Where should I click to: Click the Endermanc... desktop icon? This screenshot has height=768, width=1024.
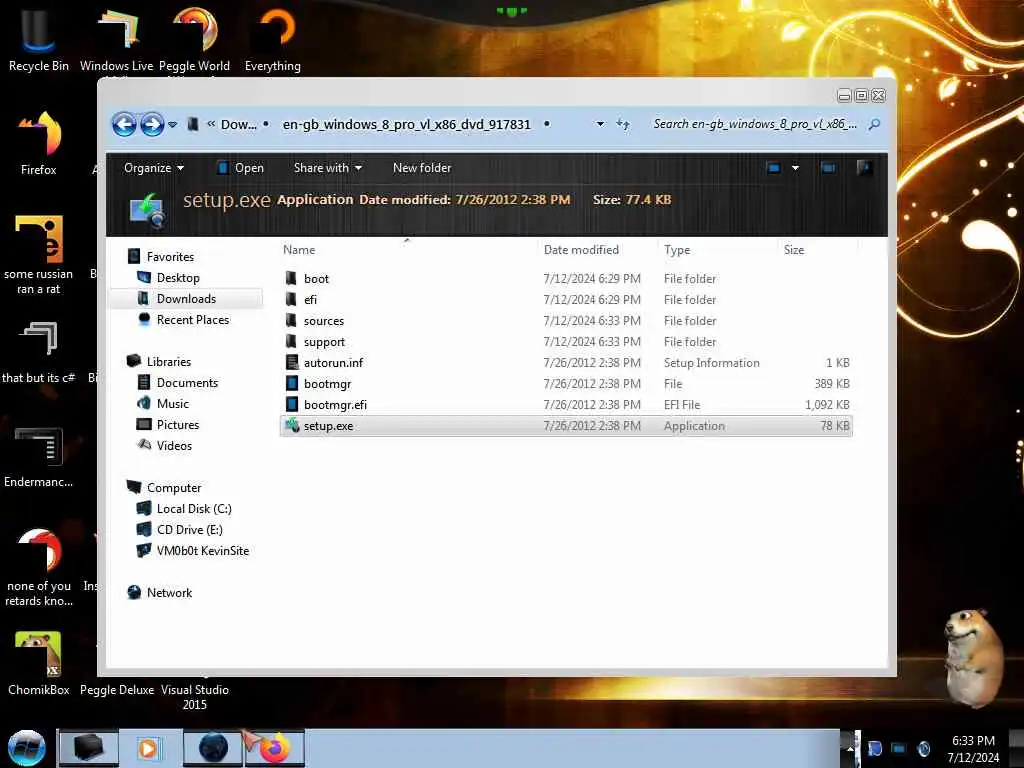click(x=39, y=456)
